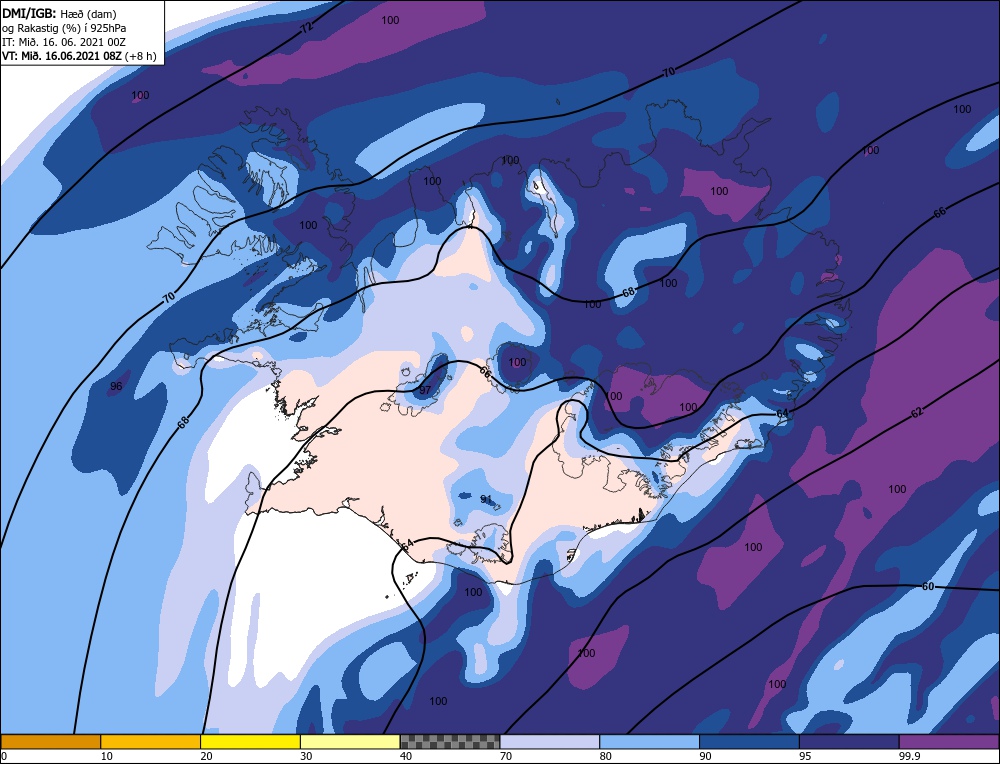The height and width of the screenshot is (764, 1000).
Task: Click the medium blue 90–95 legend swatch
Action: 749,741
